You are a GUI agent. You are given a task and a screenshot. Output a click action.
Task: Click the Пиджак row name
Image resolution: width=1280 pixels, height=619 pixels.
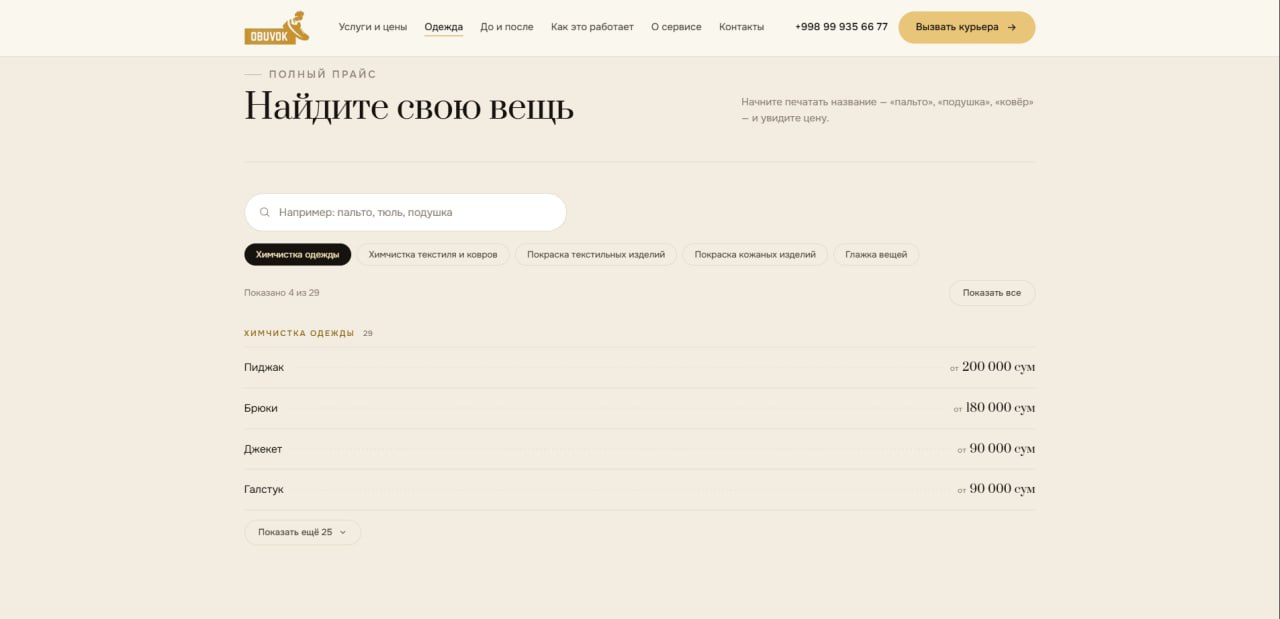point(264,367)
